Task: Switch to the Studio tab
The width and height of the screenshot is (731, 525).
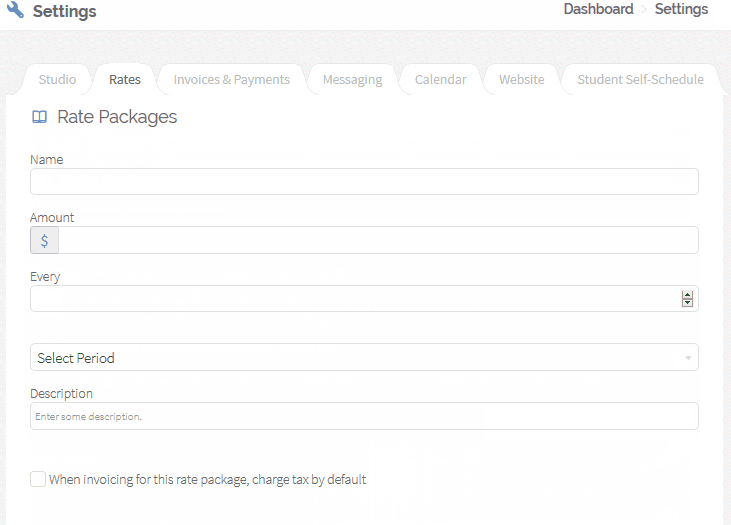Action: click(57, 80)
